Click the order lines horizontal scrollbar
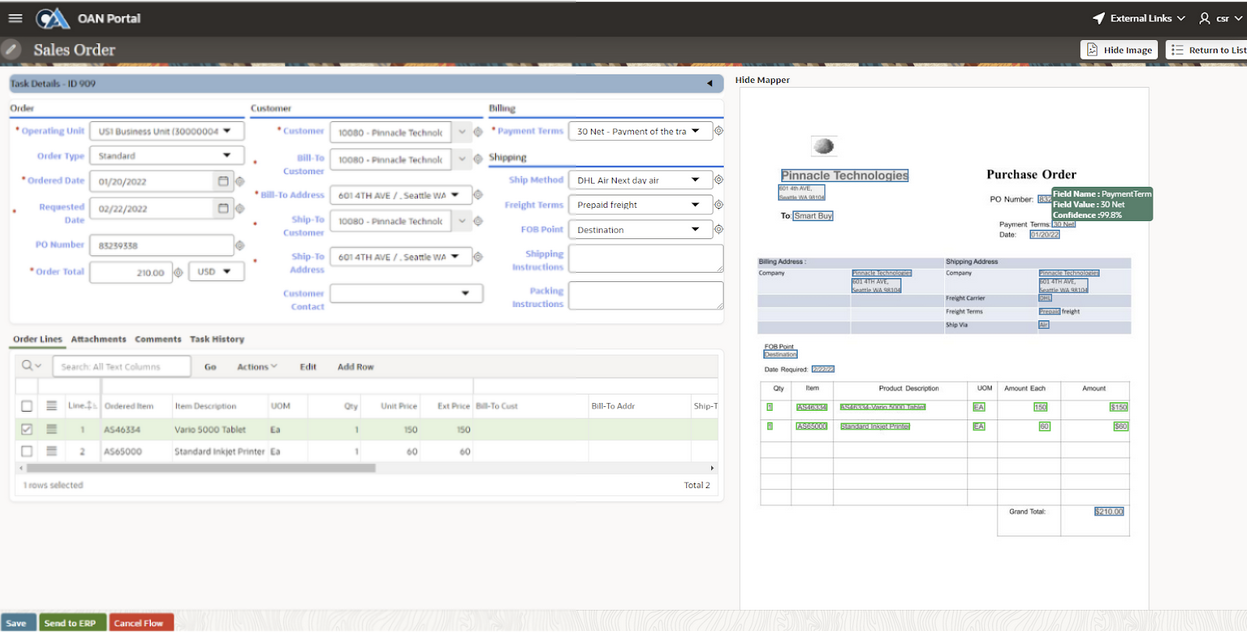Screen dimensions: 1248x638 coord(201,468)
